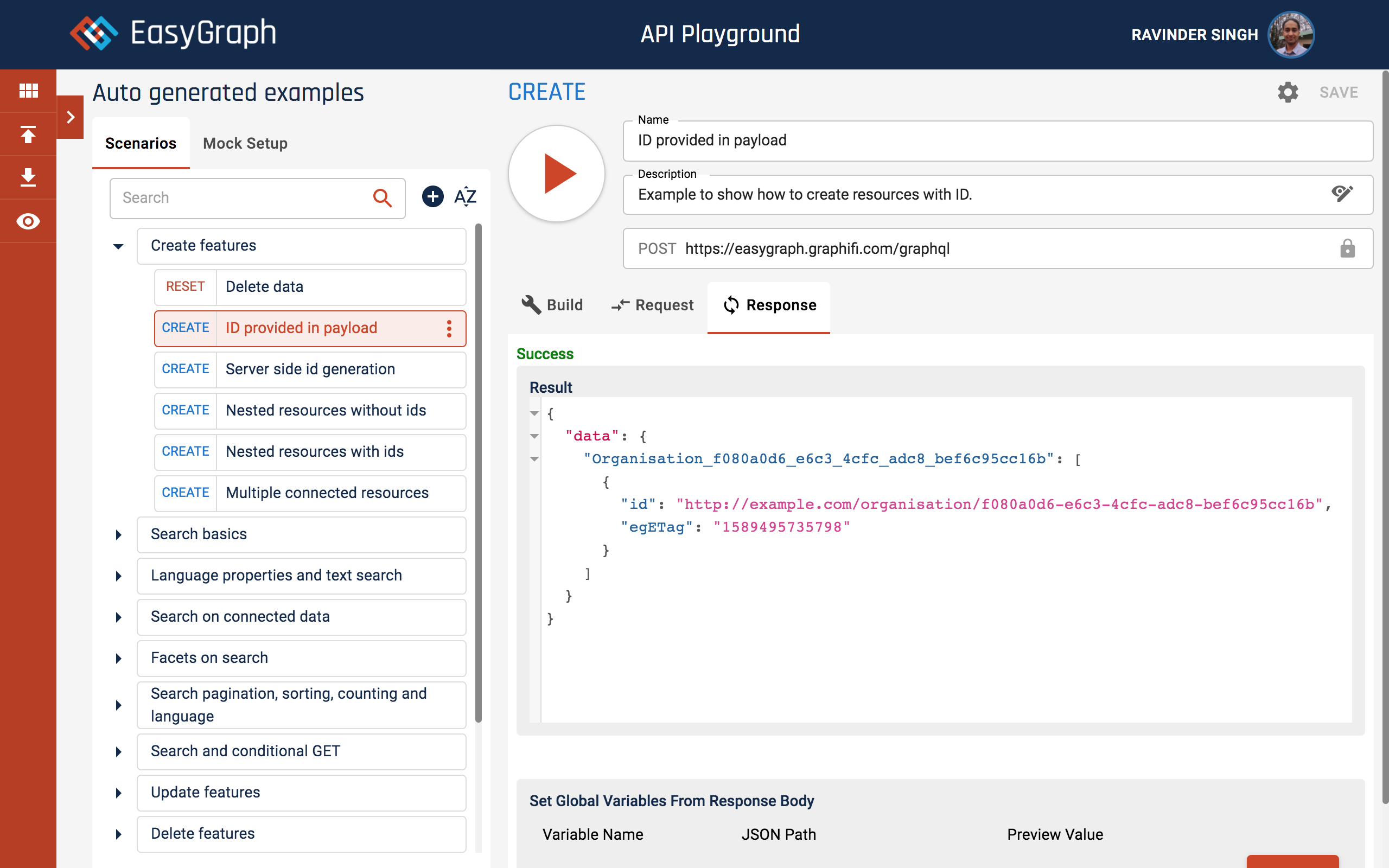Click the SAVE button

(x=1339, y=92)
